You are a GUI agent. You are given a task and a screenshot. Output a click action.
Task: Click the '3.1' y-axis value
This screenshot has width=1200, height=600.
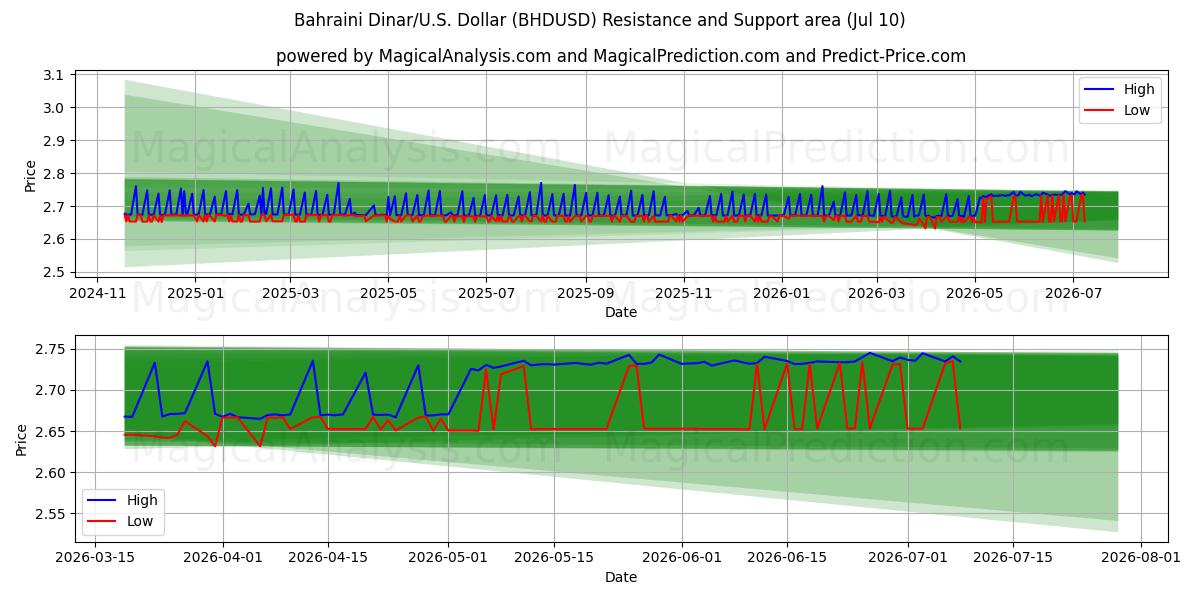coord(54,75)
